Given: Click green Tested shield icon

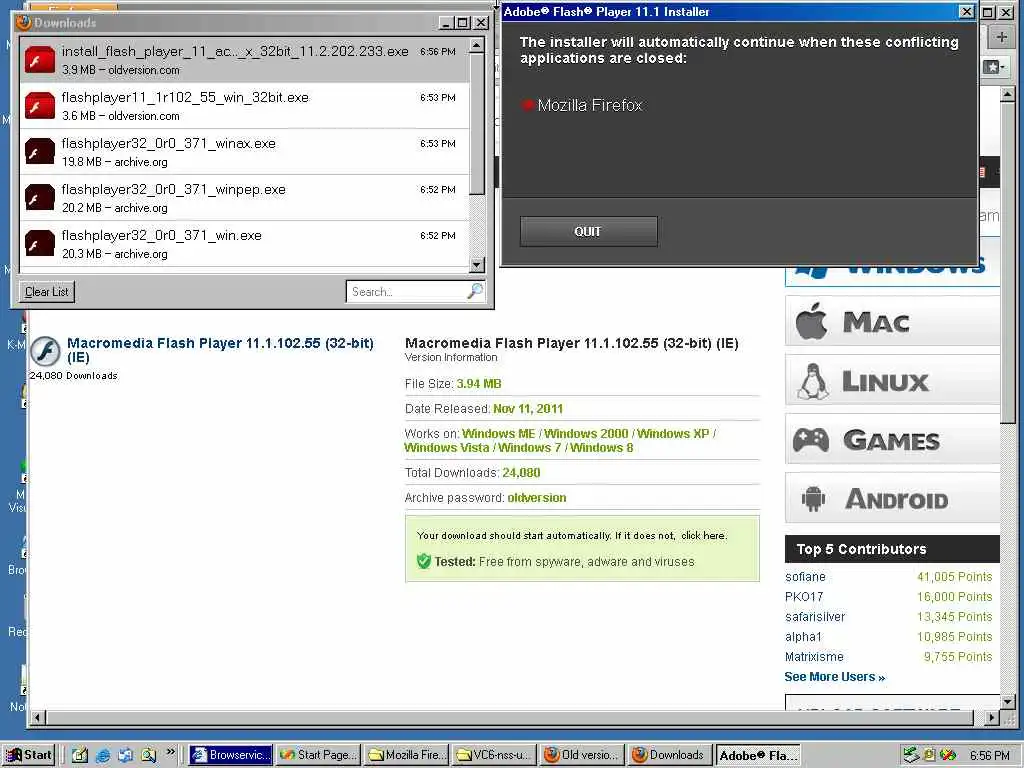Looking at the screenshot, I should pos(424,561).
